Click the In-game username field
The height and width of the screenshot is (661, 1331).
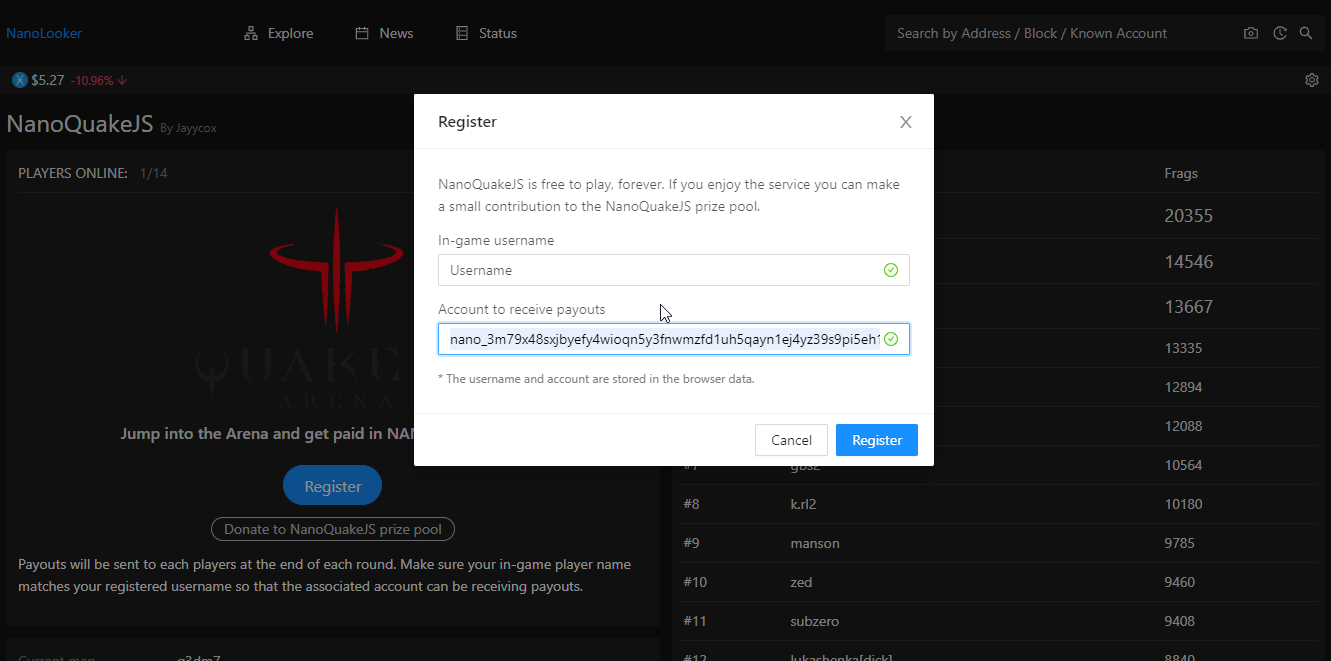[673, 270]
